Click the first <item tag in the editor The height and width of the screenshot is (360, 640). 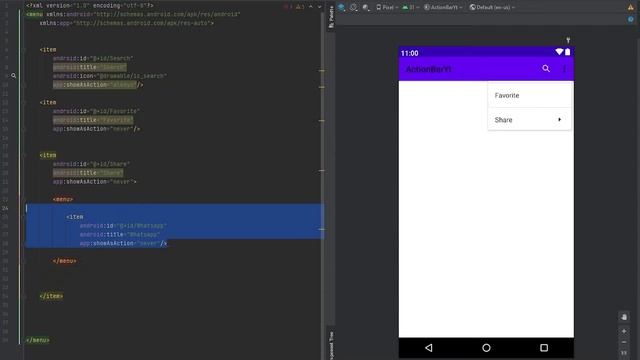pyautogui.click(x=48, y=50)
